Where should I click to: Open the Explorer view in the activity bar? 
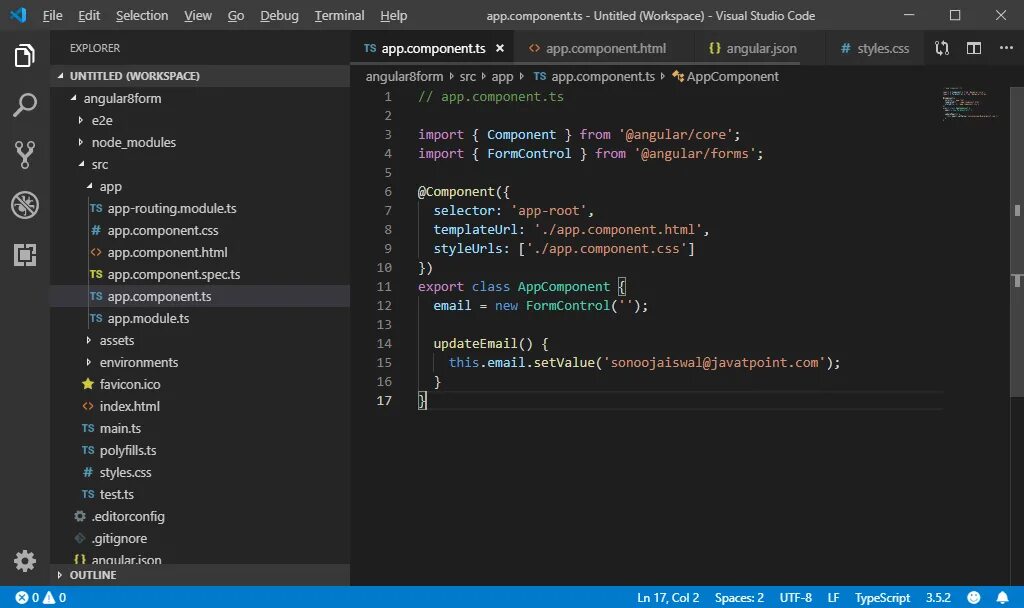[25, 57]
